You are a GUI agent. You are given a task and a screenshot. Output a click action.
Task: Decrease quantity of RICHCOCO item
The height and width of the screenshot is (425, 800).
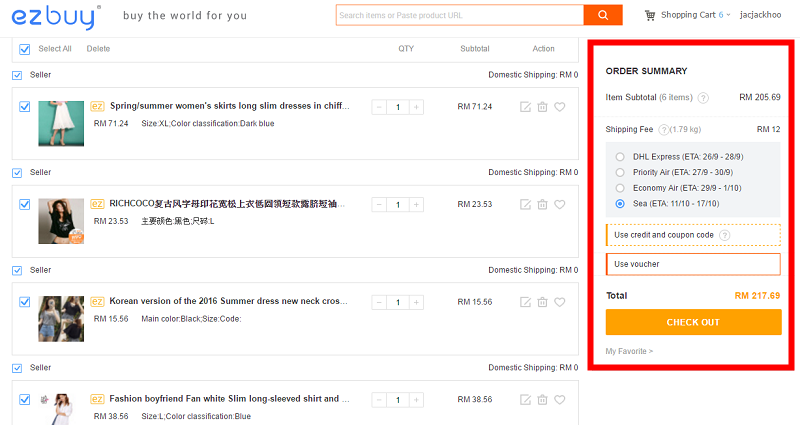379,205
